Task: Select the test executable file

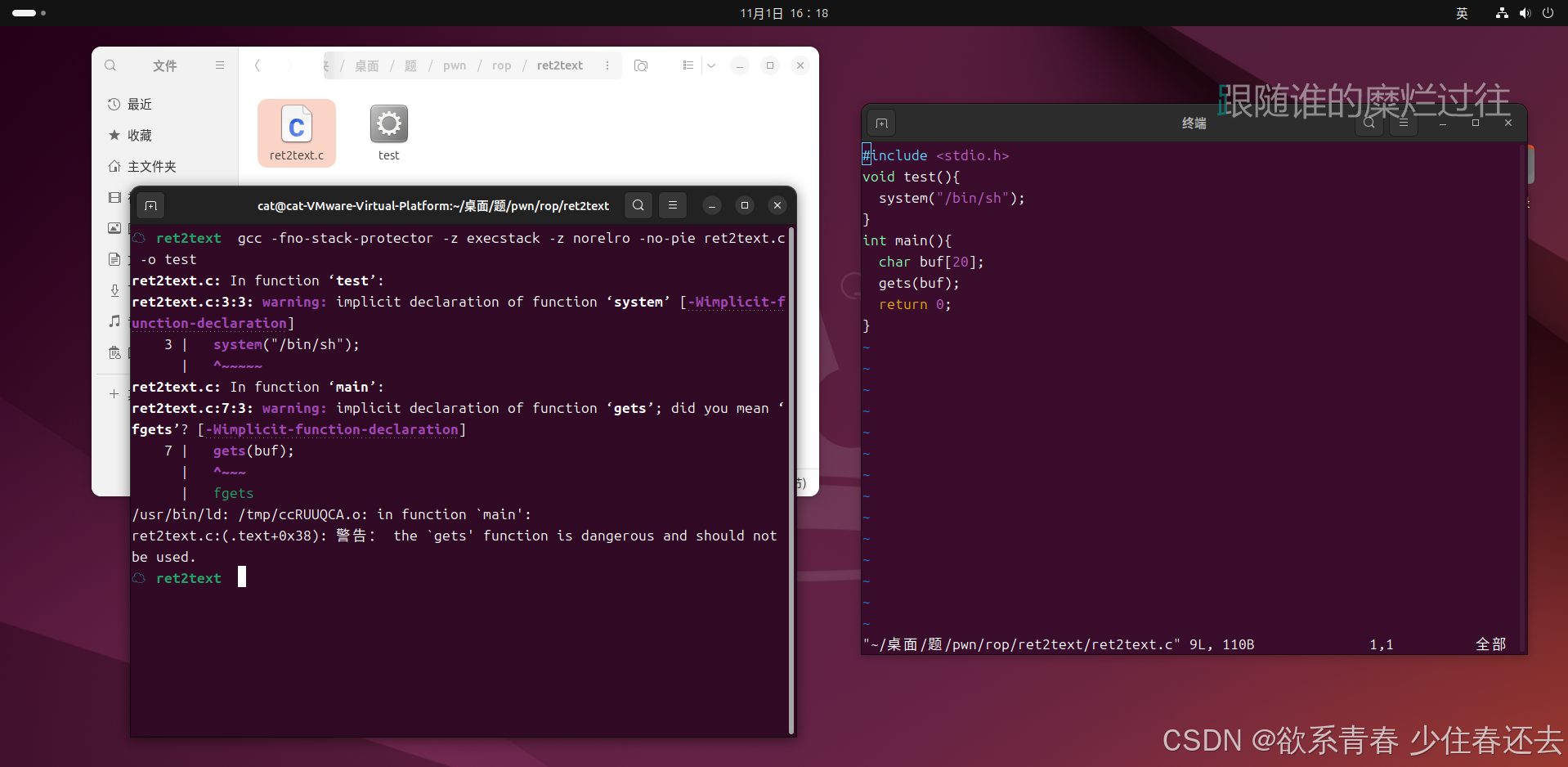Action: click(x=389, y=133)
